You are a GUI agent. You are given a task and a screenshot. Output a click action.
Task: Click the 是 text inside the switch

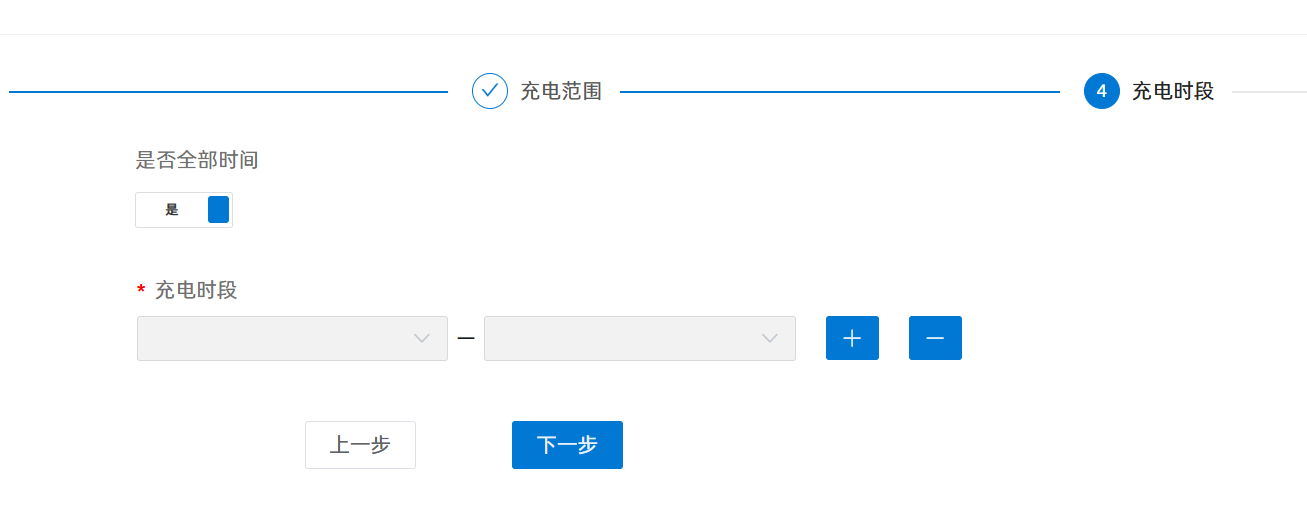172,210
